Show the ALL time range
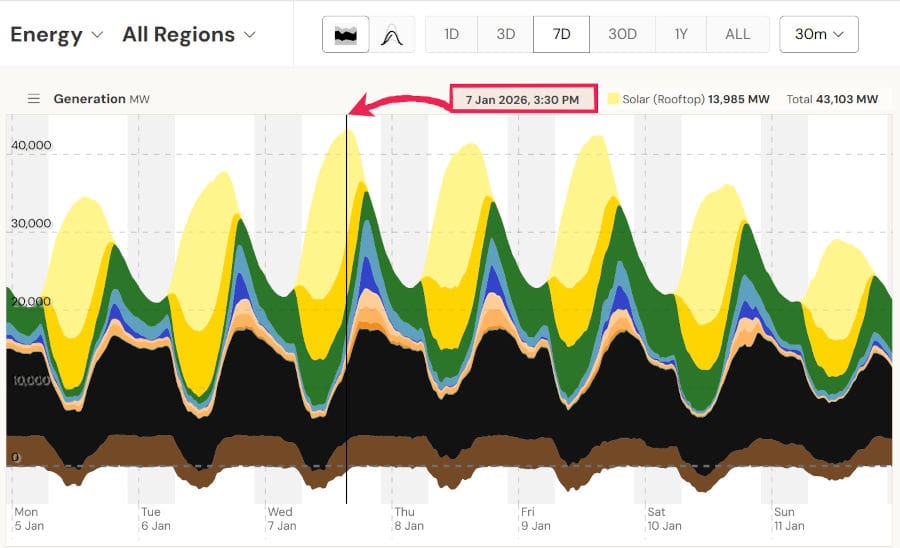 coord(737,35)
